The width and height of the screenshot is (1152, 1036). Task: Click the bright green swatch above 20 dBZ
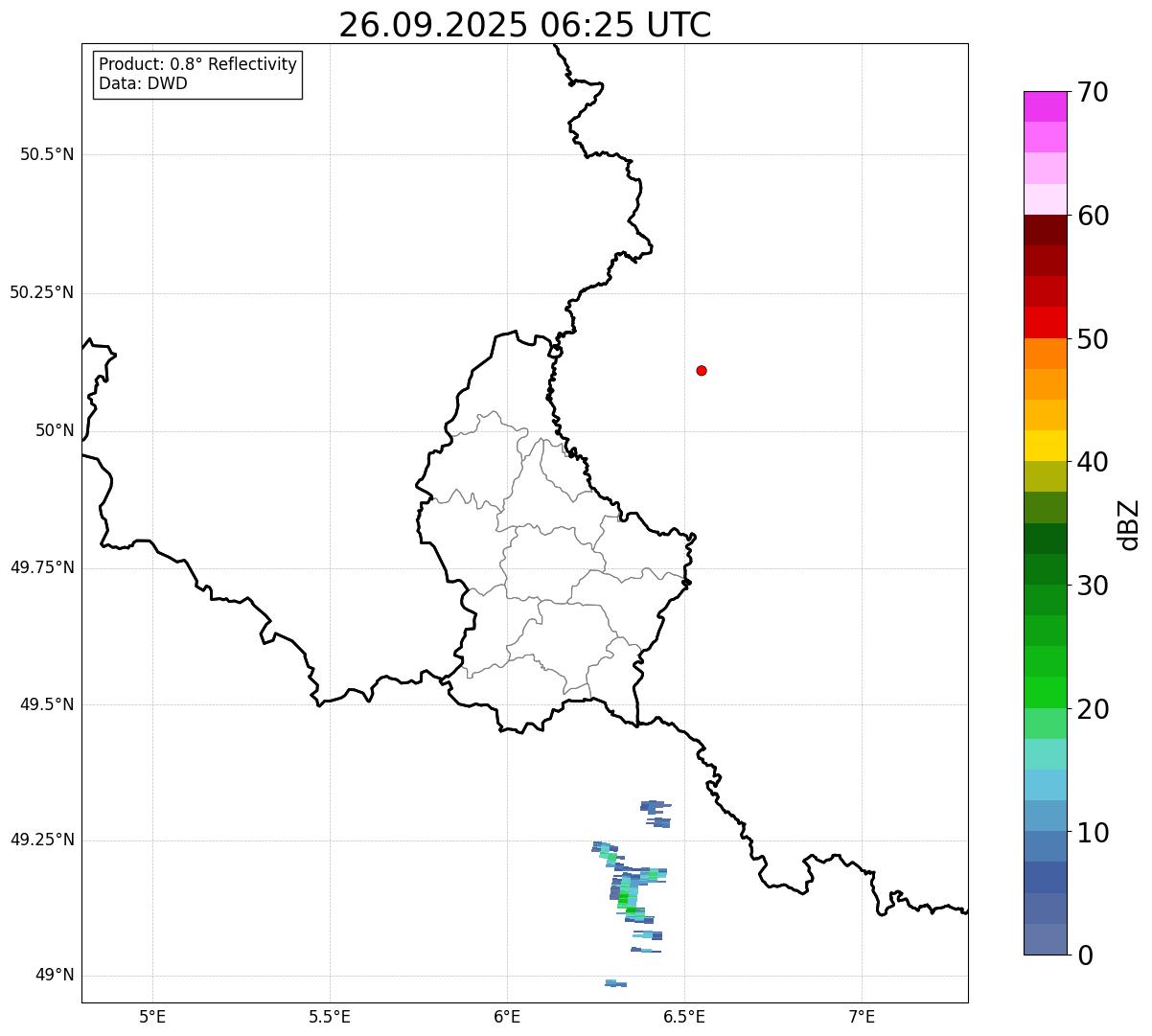pos(1045,692)
